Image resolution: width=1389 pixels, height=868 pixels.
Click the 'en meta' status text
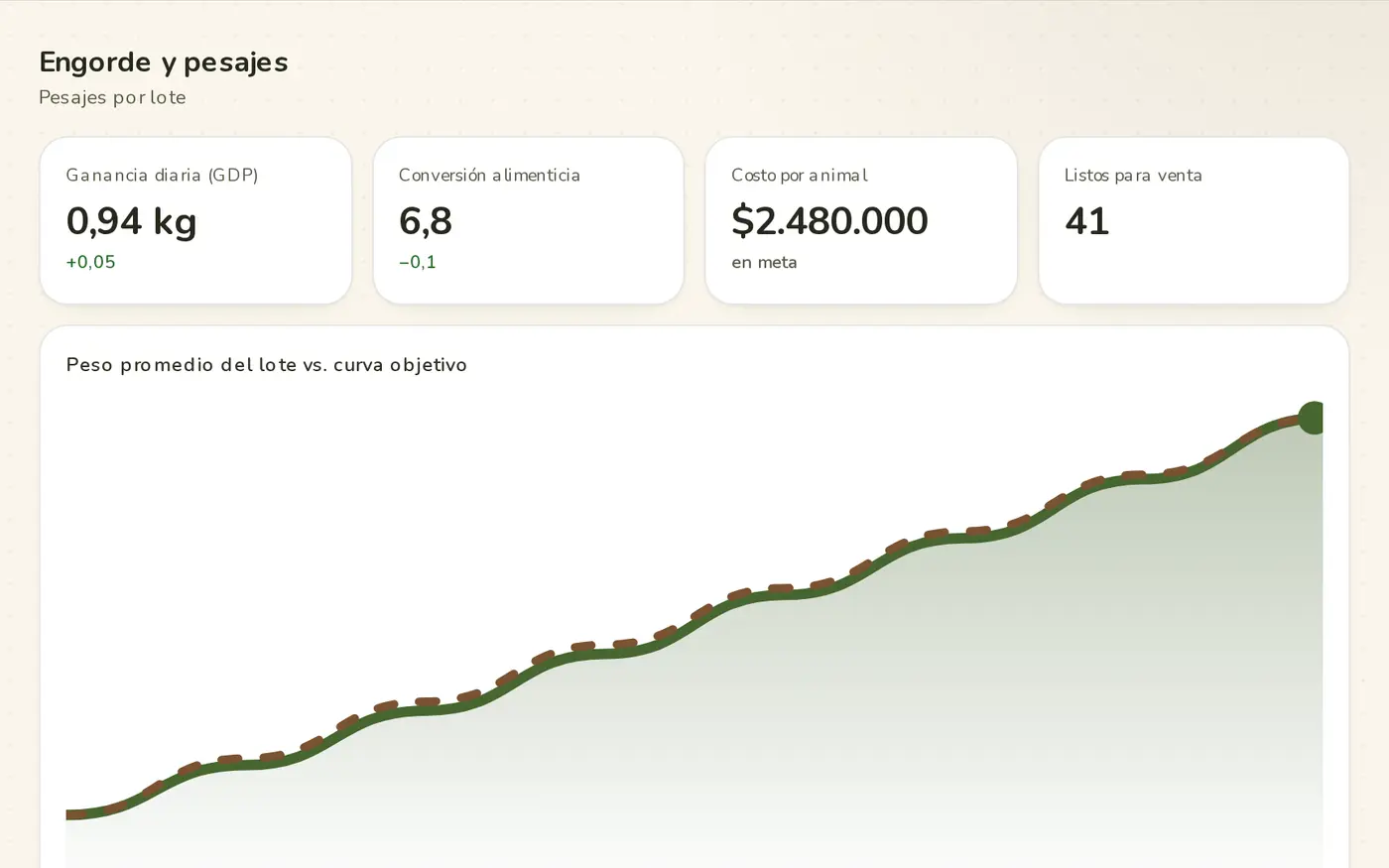click(764, 262)
